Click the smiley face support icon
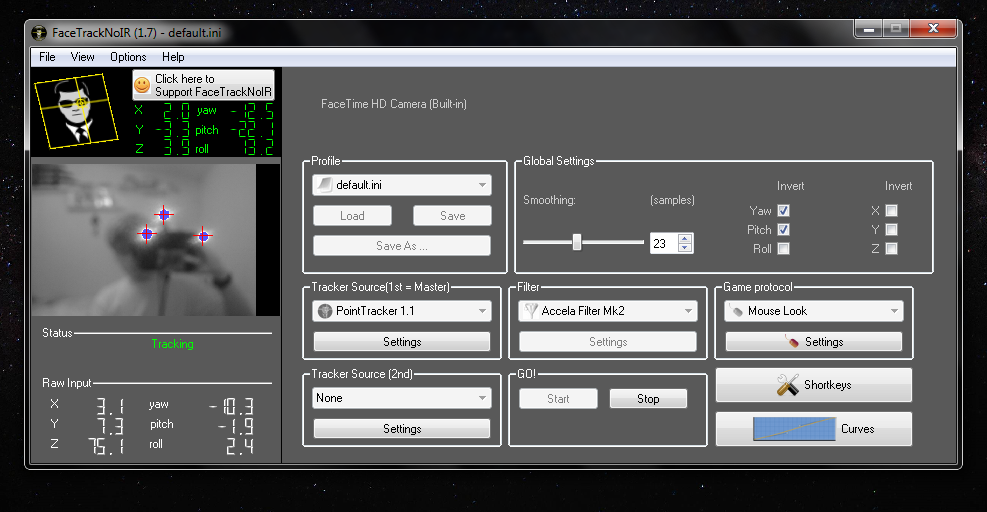The width and height of the screenshot is (987, 512). [x=143, y=86]
